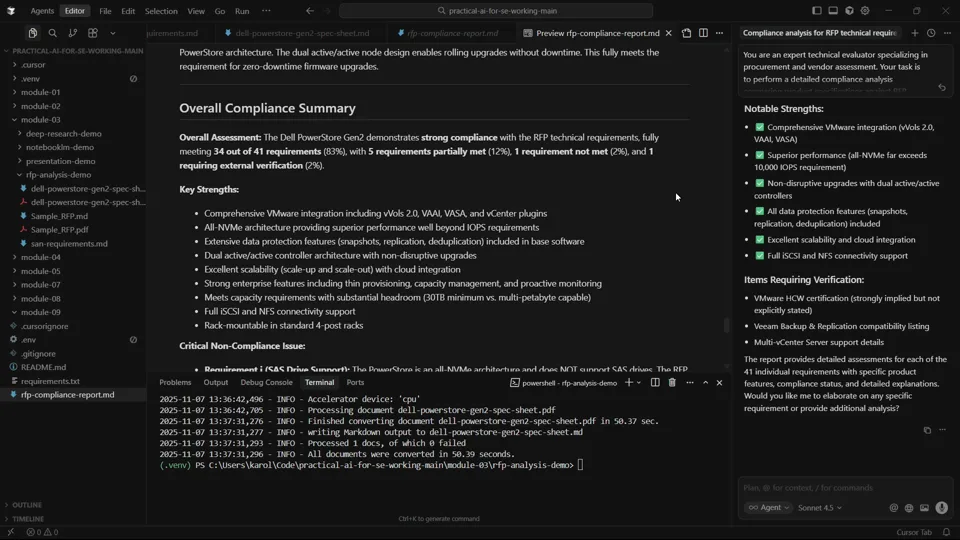Click the Cursor Tab status item
The width and height of the screenshot is (960, 540).
click(914, 533)
